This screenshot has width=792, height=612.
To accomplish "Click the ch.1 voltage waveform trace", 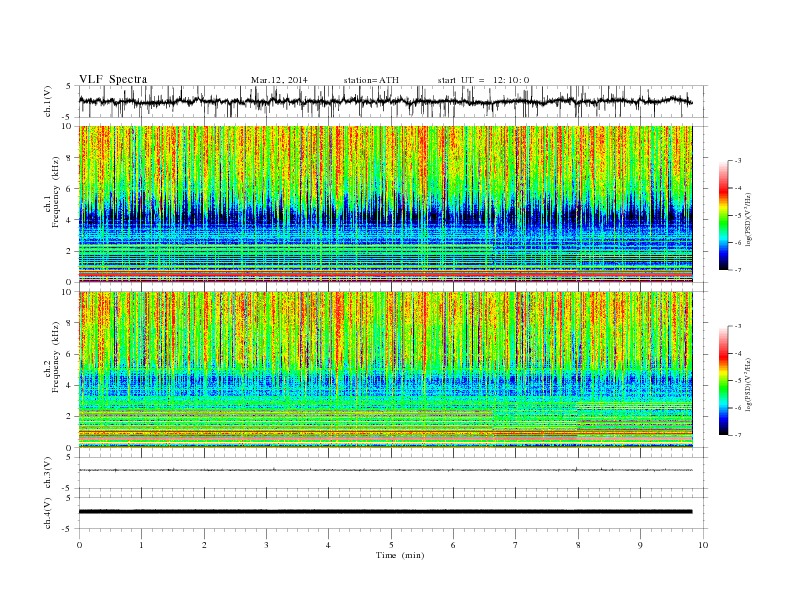I will tap(385, 101).
